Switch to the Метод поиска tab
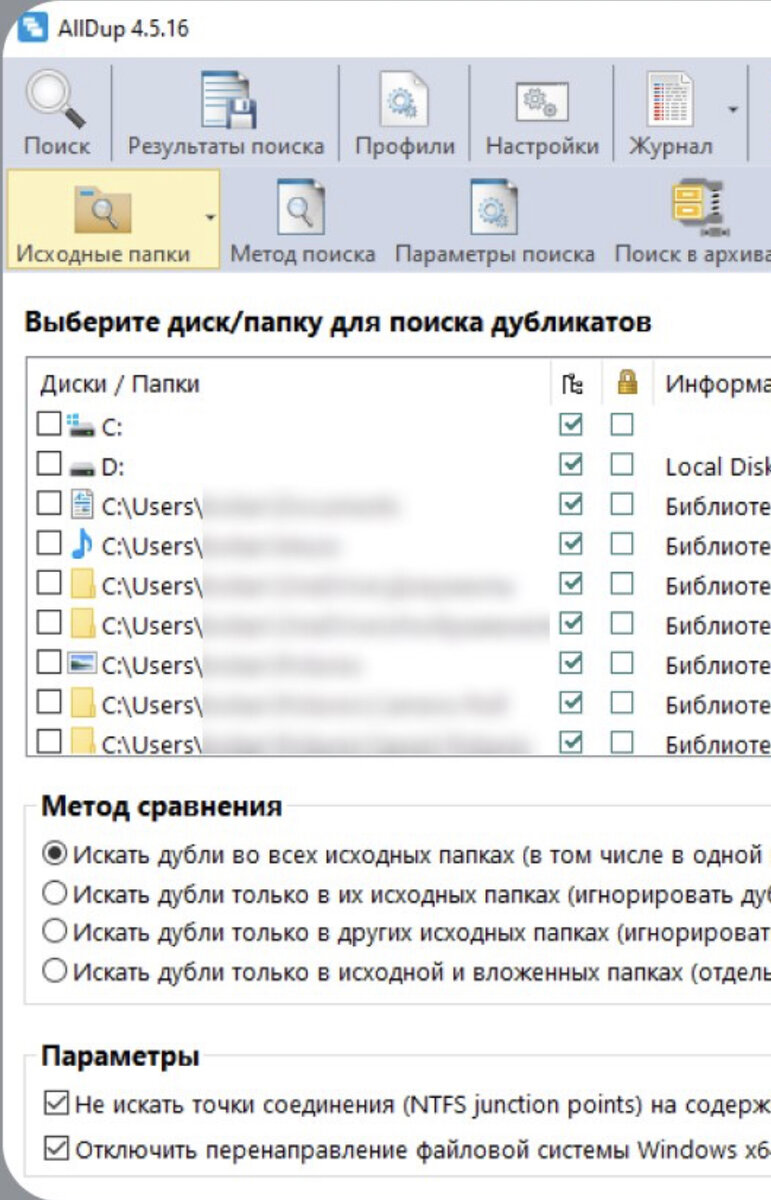771x1200 pixels. click(x=303, y=219)
